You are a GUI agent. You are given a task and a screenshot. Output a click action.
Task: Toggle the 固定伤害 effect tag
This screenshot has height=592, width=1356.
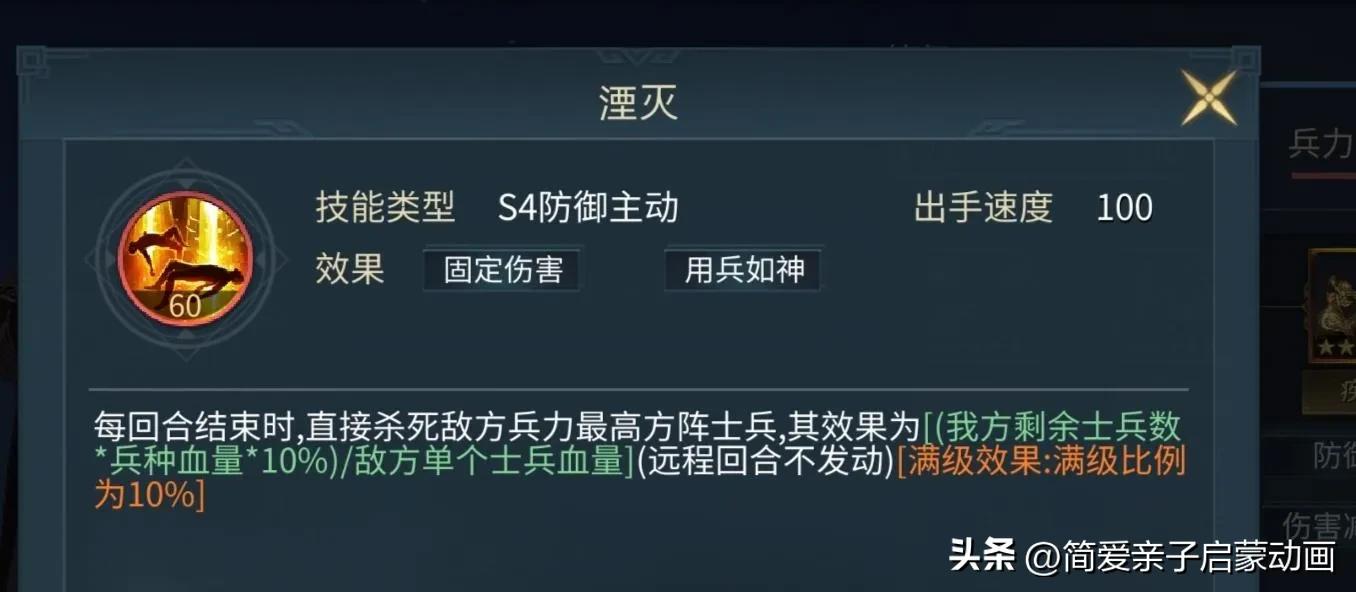(501, 270)
